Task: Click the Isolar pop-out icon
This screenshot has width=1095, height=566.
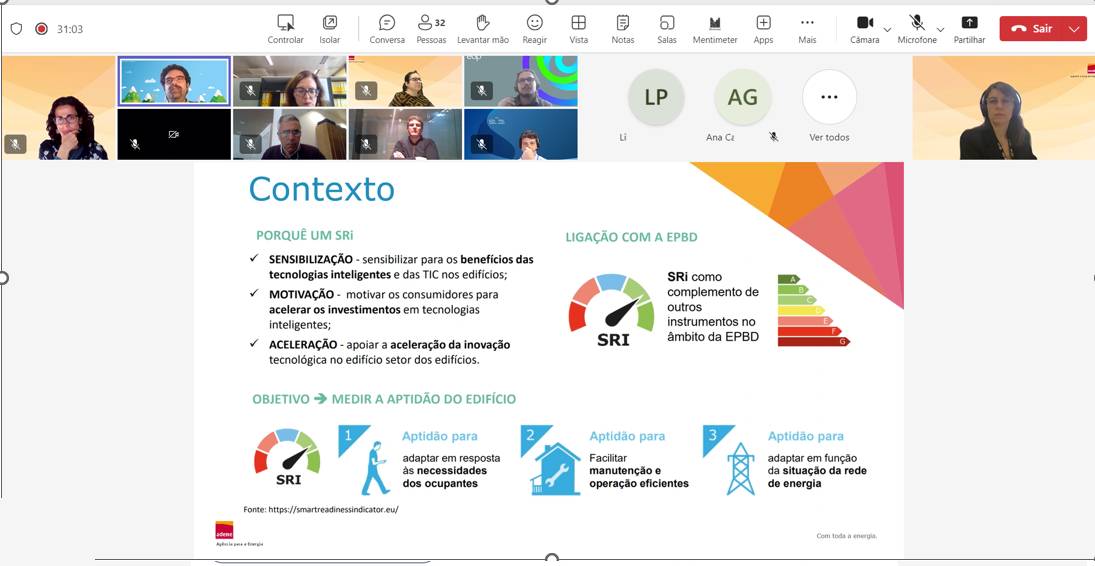Action: click(330, 29)
